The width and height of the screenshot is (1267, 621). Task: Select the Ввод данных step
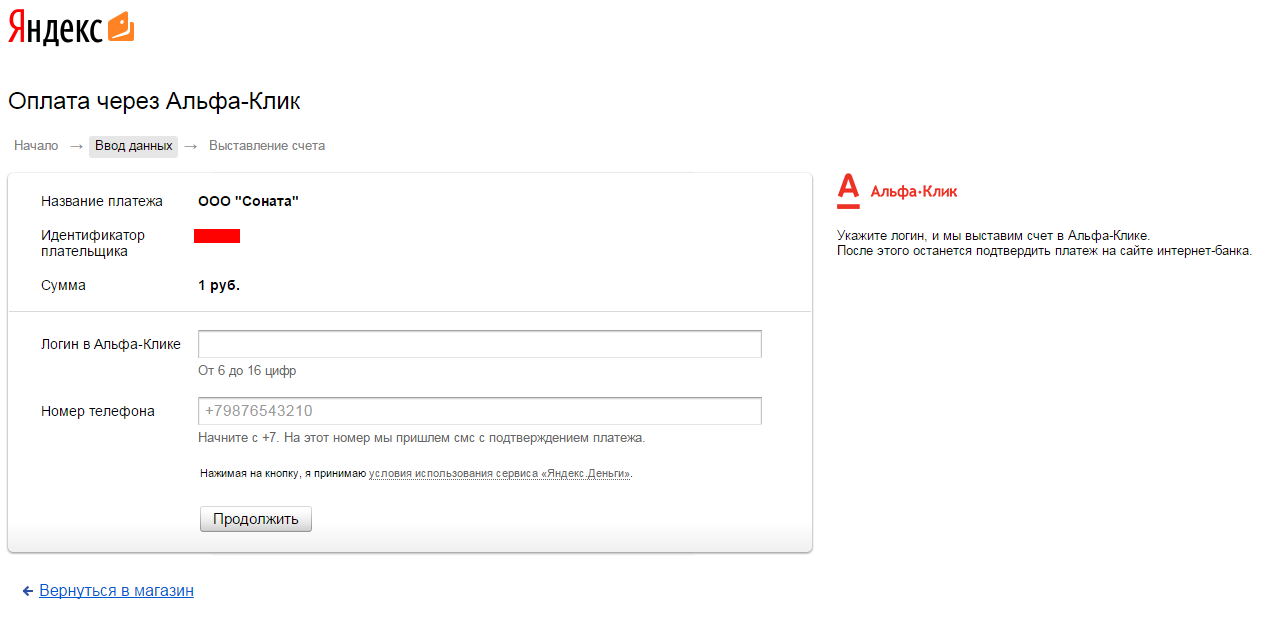[133, 146]
